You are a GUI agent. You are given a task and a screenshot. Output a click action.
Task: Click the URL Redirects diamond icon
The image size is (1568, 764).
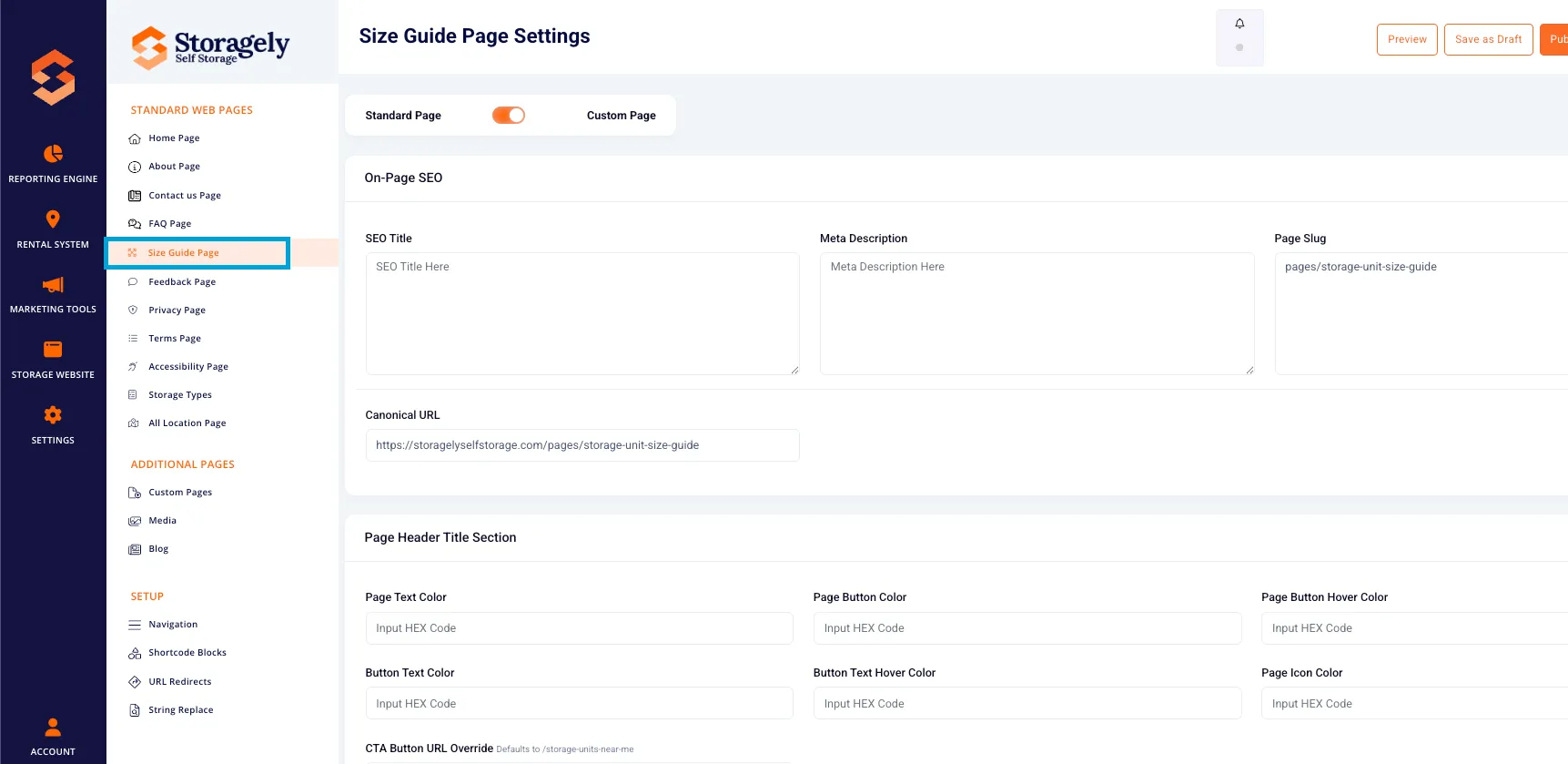134,682
